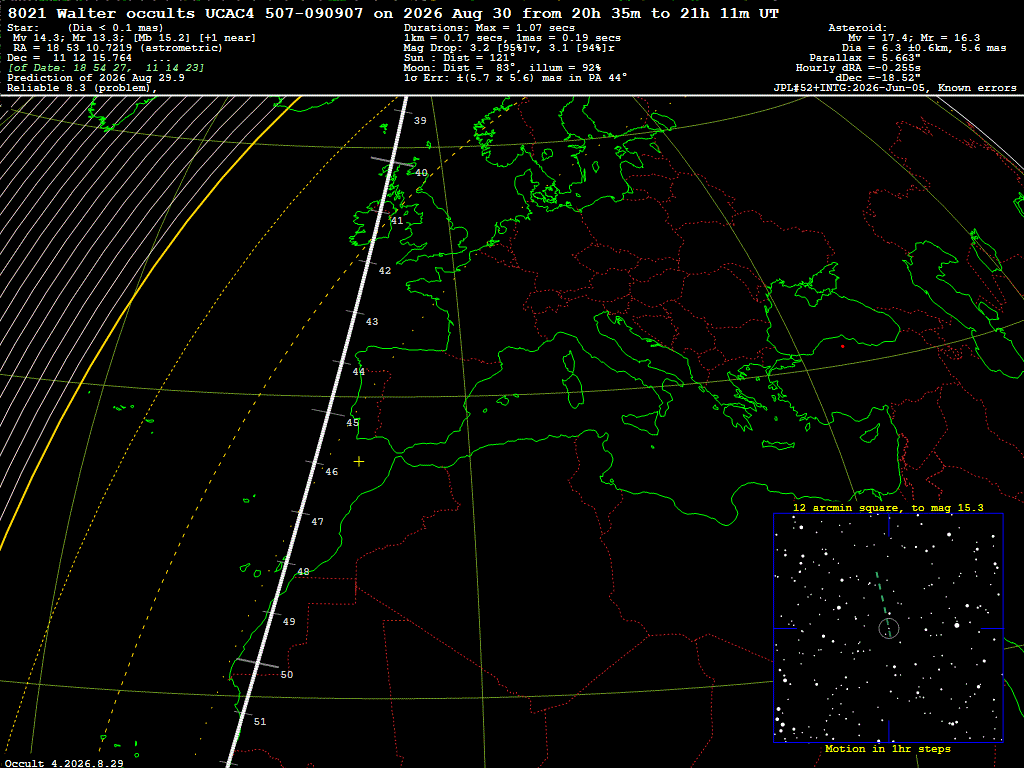Viewport: 1024px width, 768px height.
Task: Click the 'Occult 4.2026.8.29' version label
Action: [64, 763]
